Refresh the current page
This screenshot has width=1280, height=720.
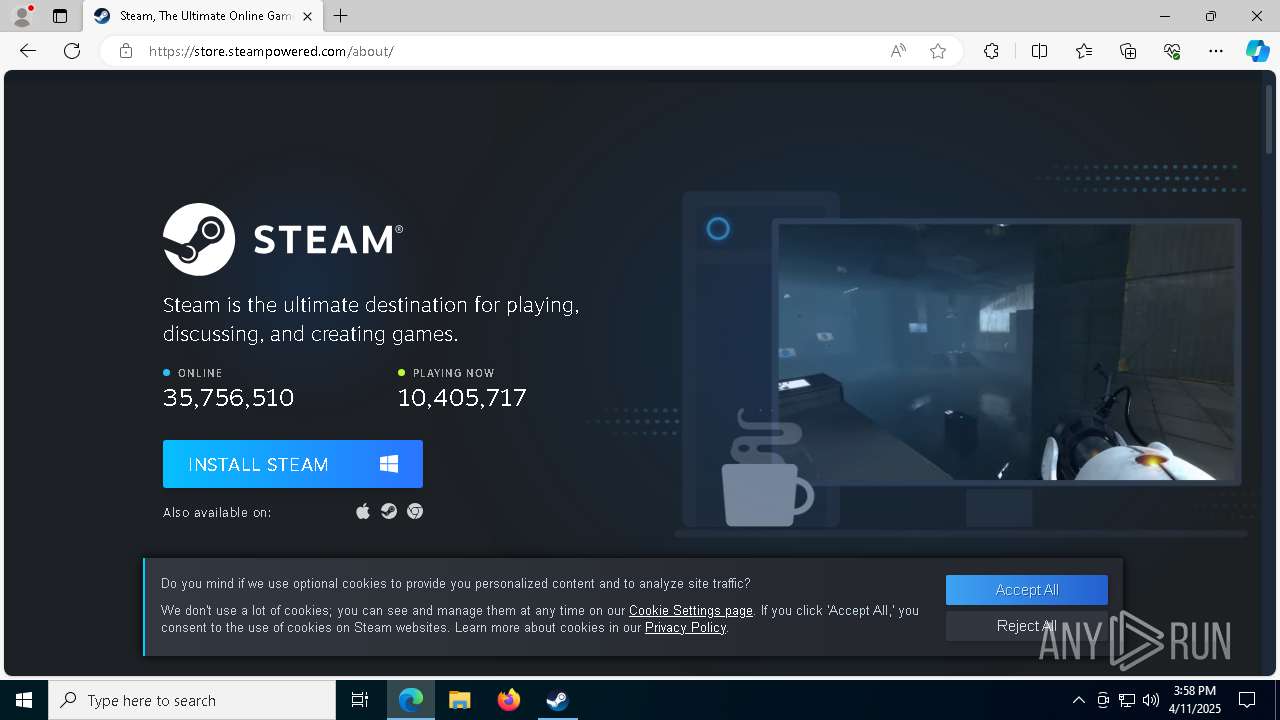coord(72,51)
